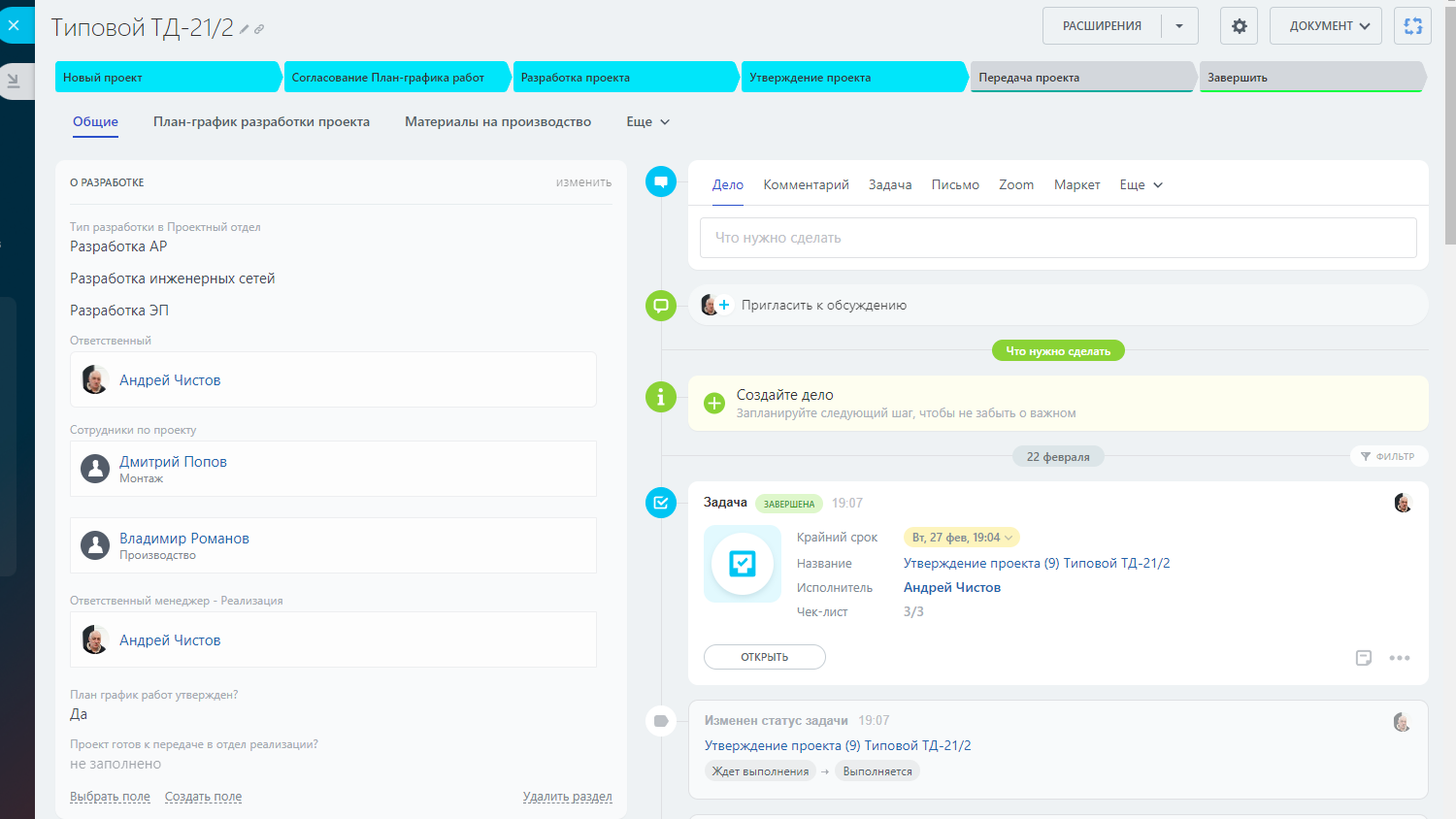Viewport: 1456px width, 819px height.
Task: Click the blue close X button
Action: [14, 25]
